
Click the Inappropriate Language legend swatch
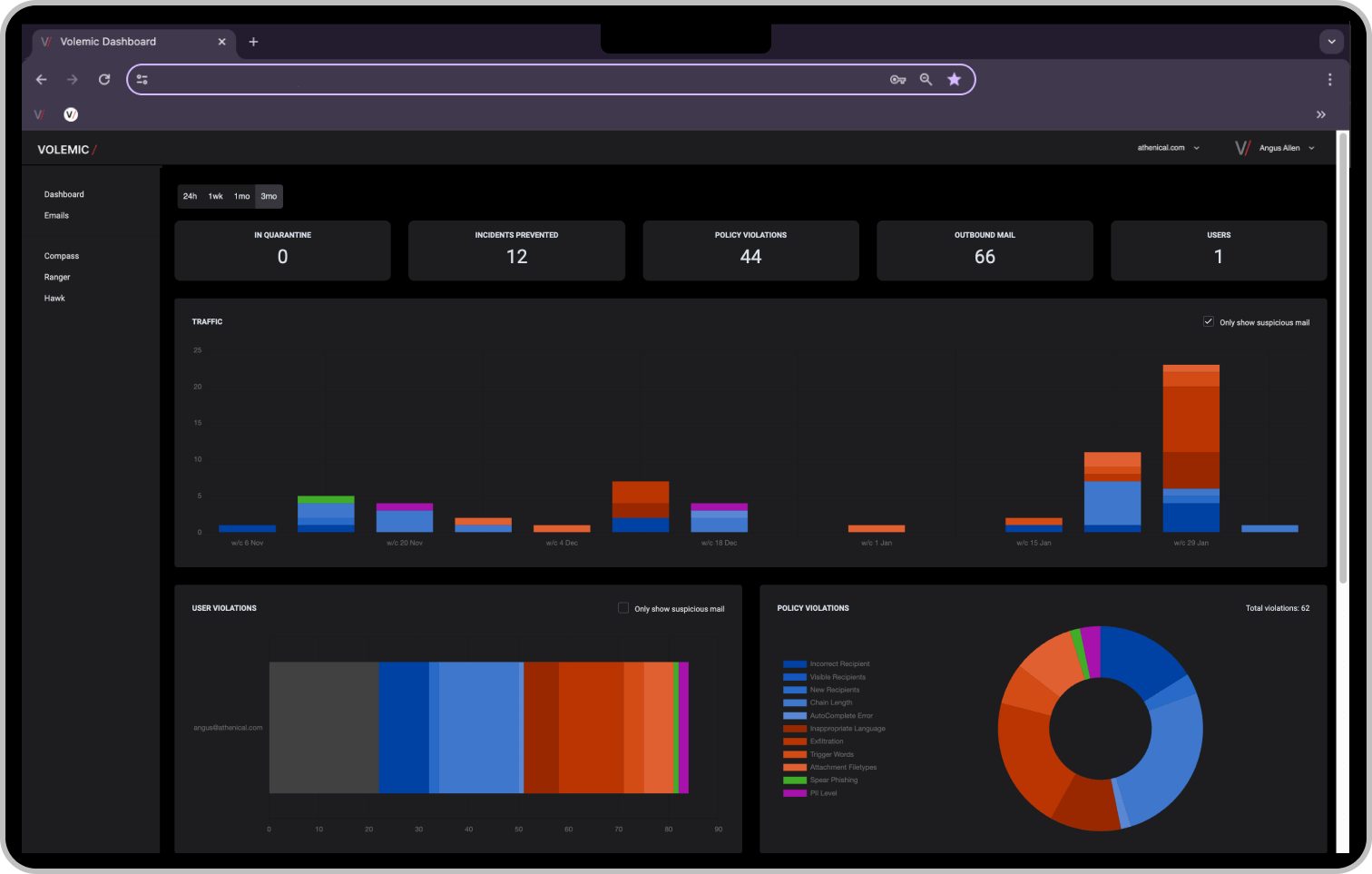795,729
